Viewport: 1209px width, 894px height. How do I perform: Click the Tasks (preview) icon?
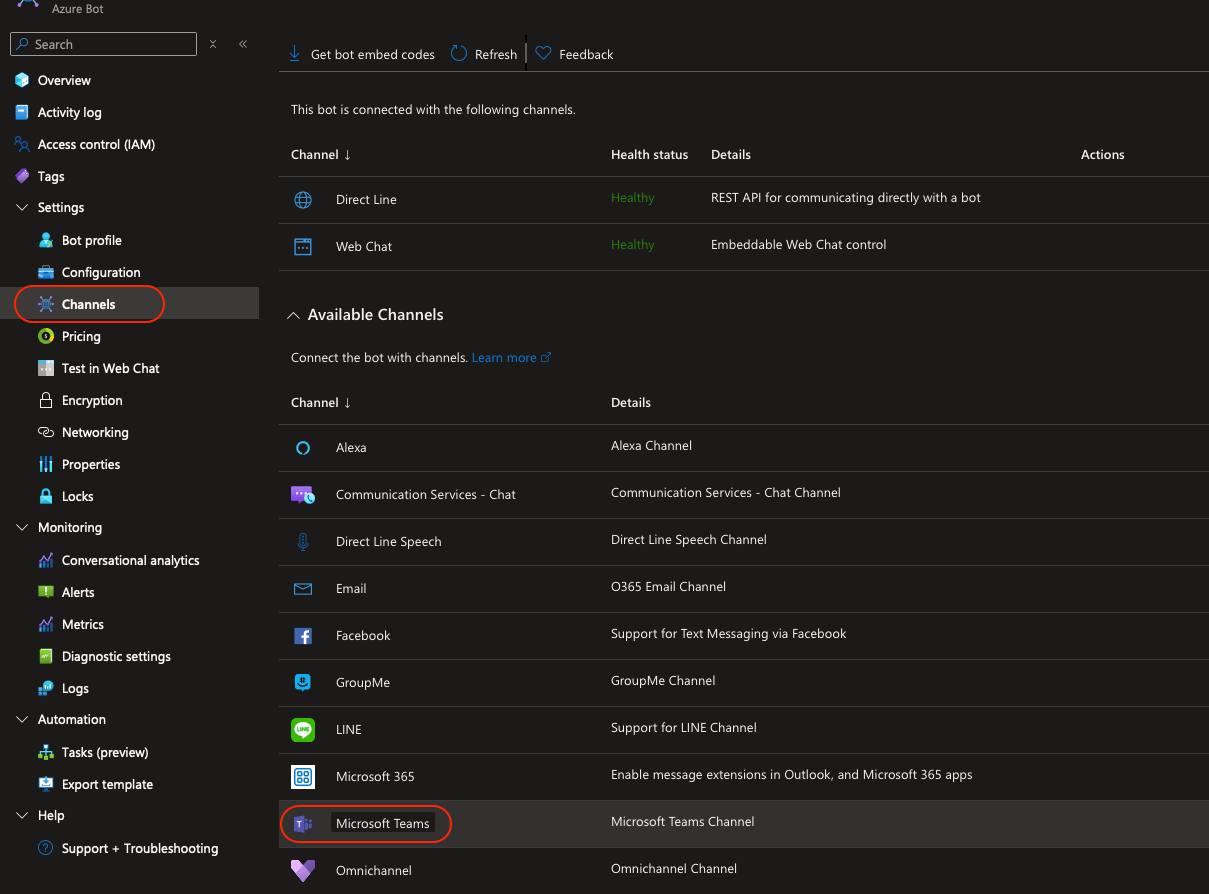pyautogui.click(x=46, y=752)
